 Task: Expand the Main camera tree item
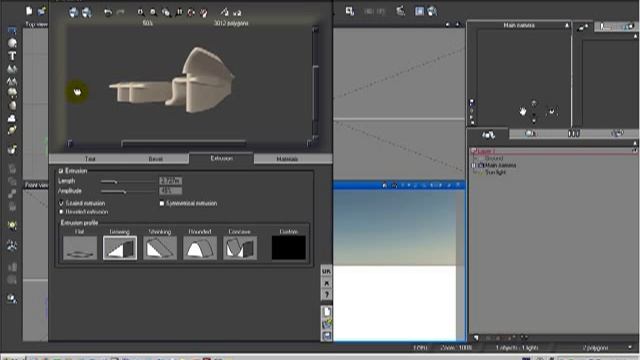(x=474, y=165)
